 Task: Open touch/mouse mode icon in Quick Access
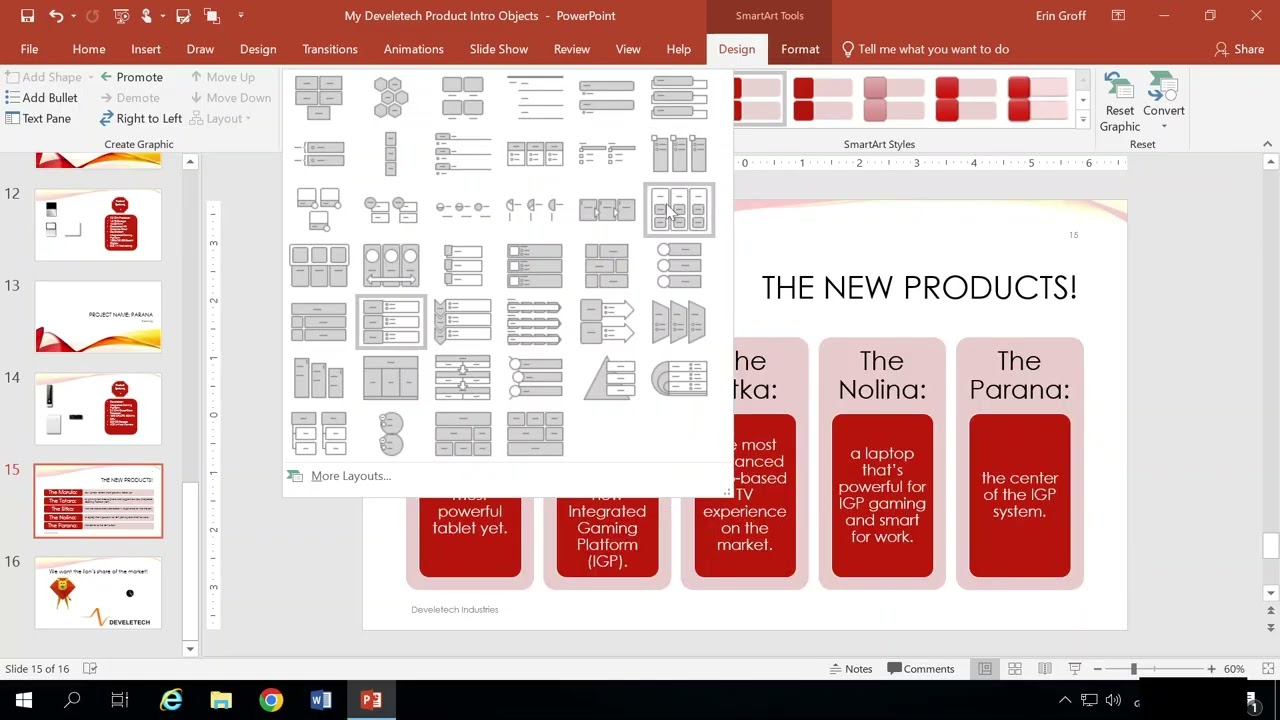[x=148, y=16]
